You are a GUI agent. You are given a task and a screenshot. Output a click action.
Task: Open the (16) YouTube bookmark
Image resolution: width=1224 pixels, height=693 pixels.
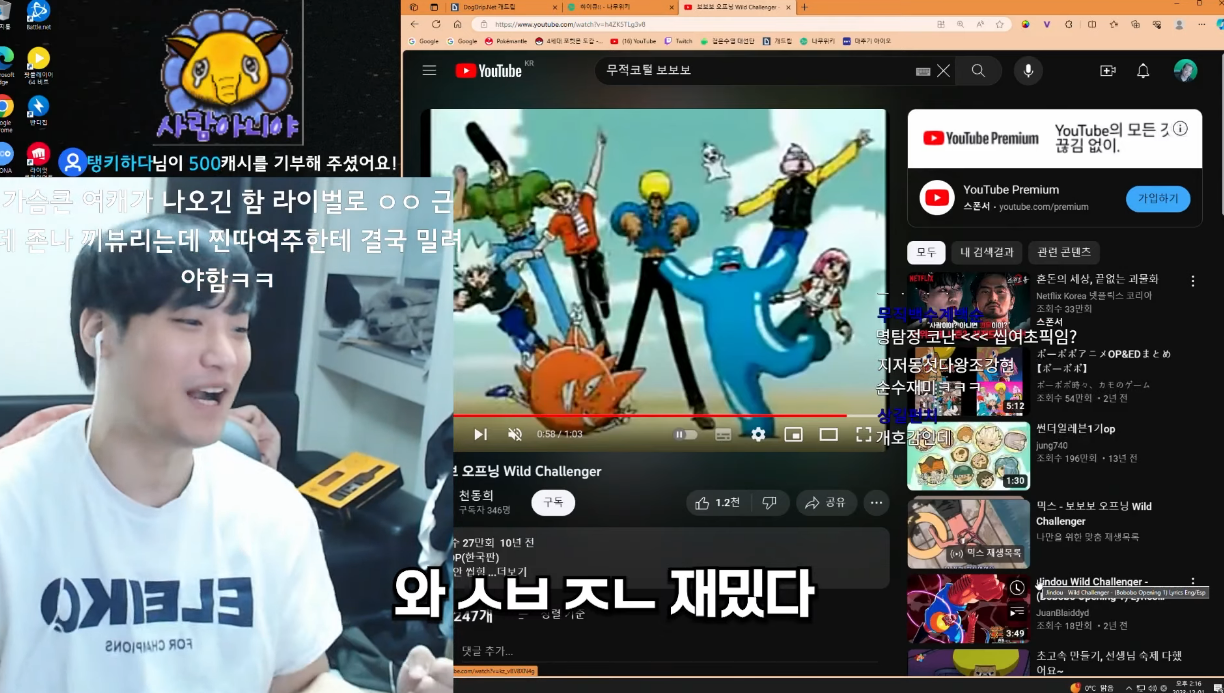[634, 41]
